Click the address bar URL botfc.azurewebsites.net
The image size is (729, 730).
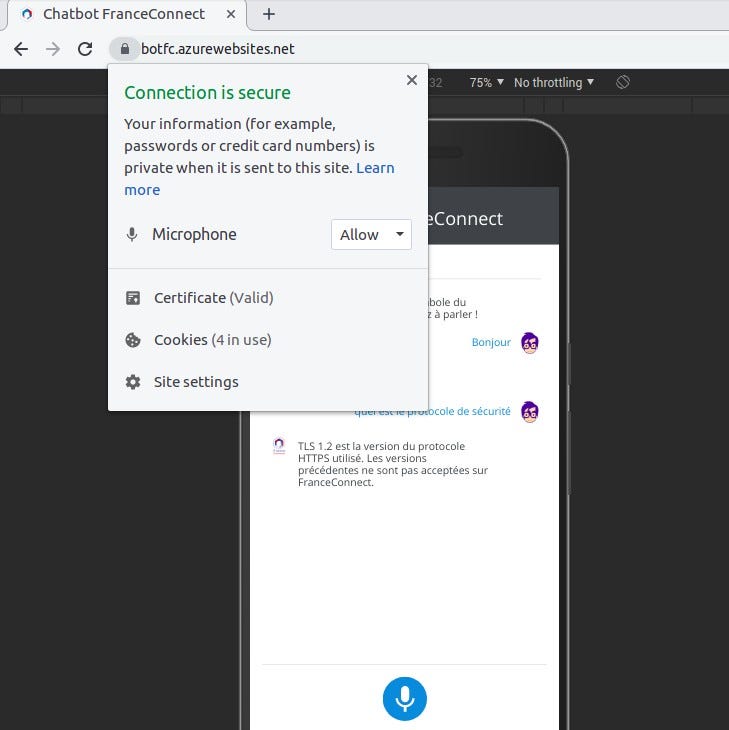coord(218,49)
